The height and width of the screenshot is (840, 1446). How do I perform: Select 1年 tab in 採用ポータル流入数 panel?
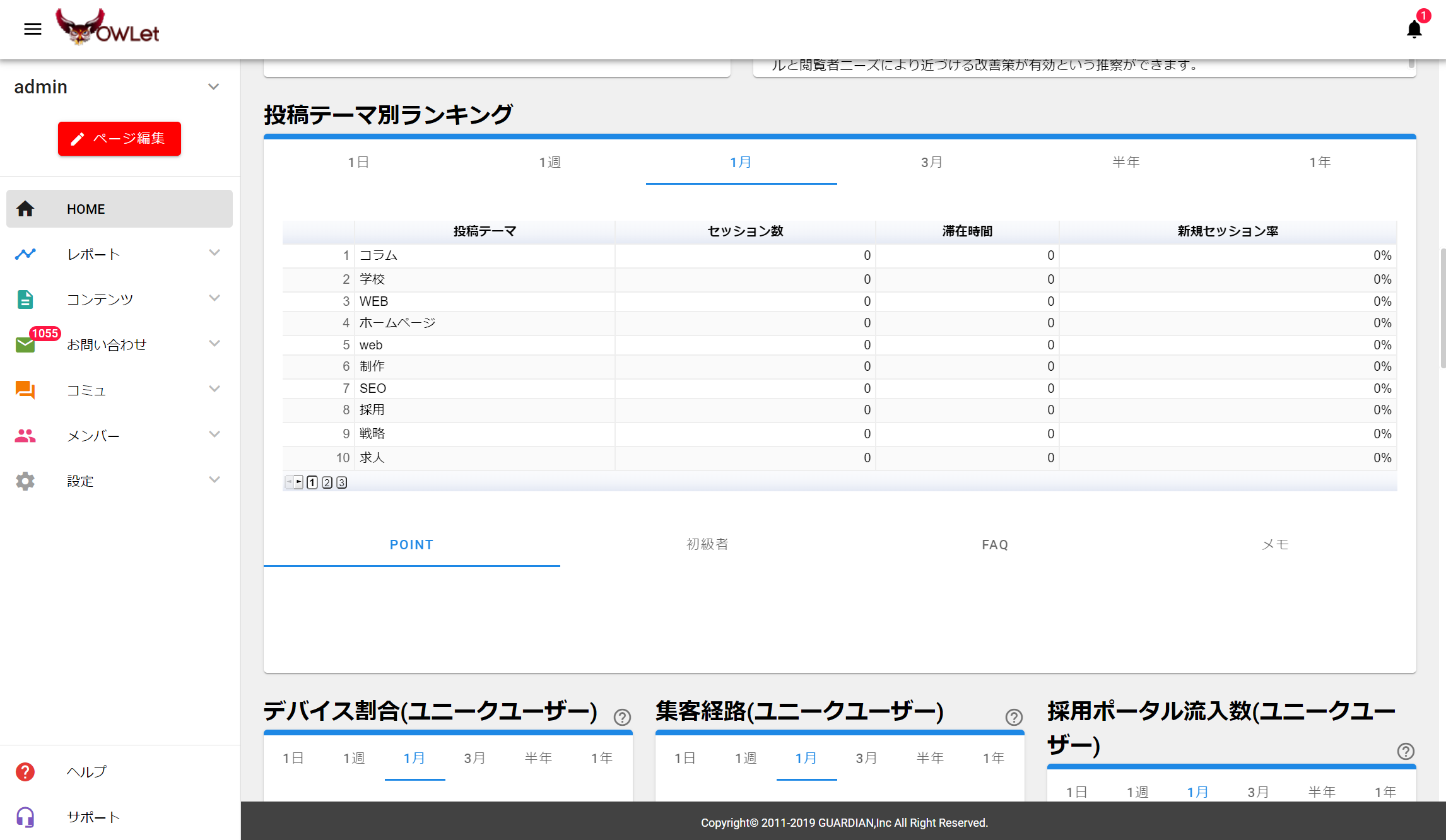click(1385, 792)
